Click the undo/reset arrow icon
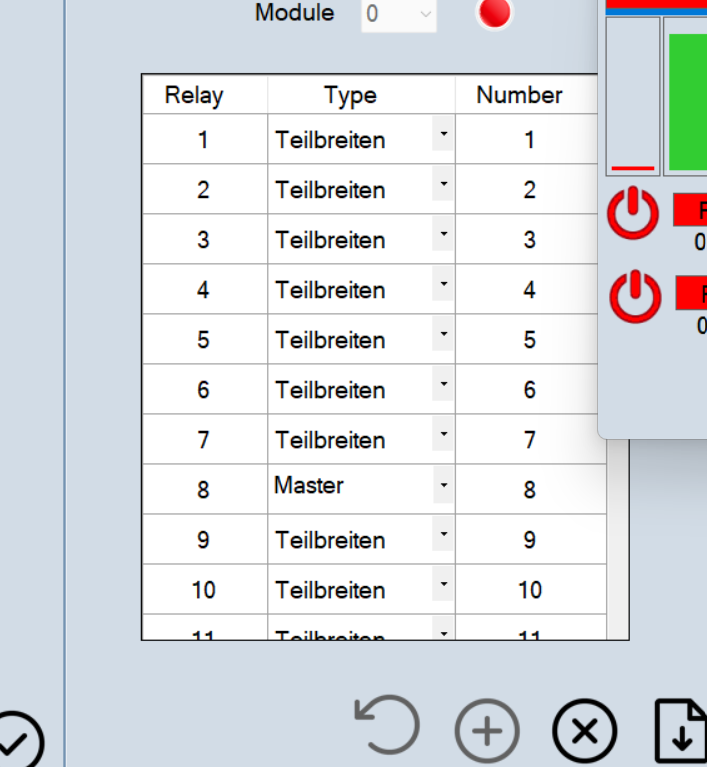The image size is (707, 767). [x=387, y=725]
